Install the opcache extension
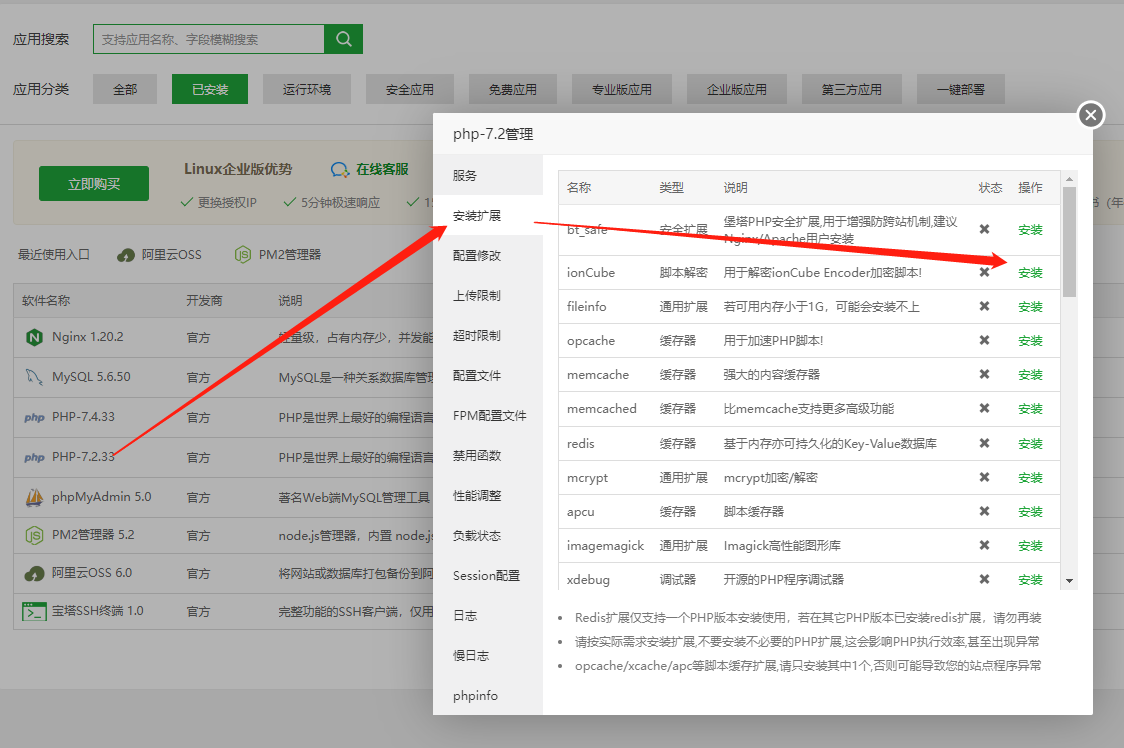This screenshot has height=748, width=1124. [x=1030, y=341]
